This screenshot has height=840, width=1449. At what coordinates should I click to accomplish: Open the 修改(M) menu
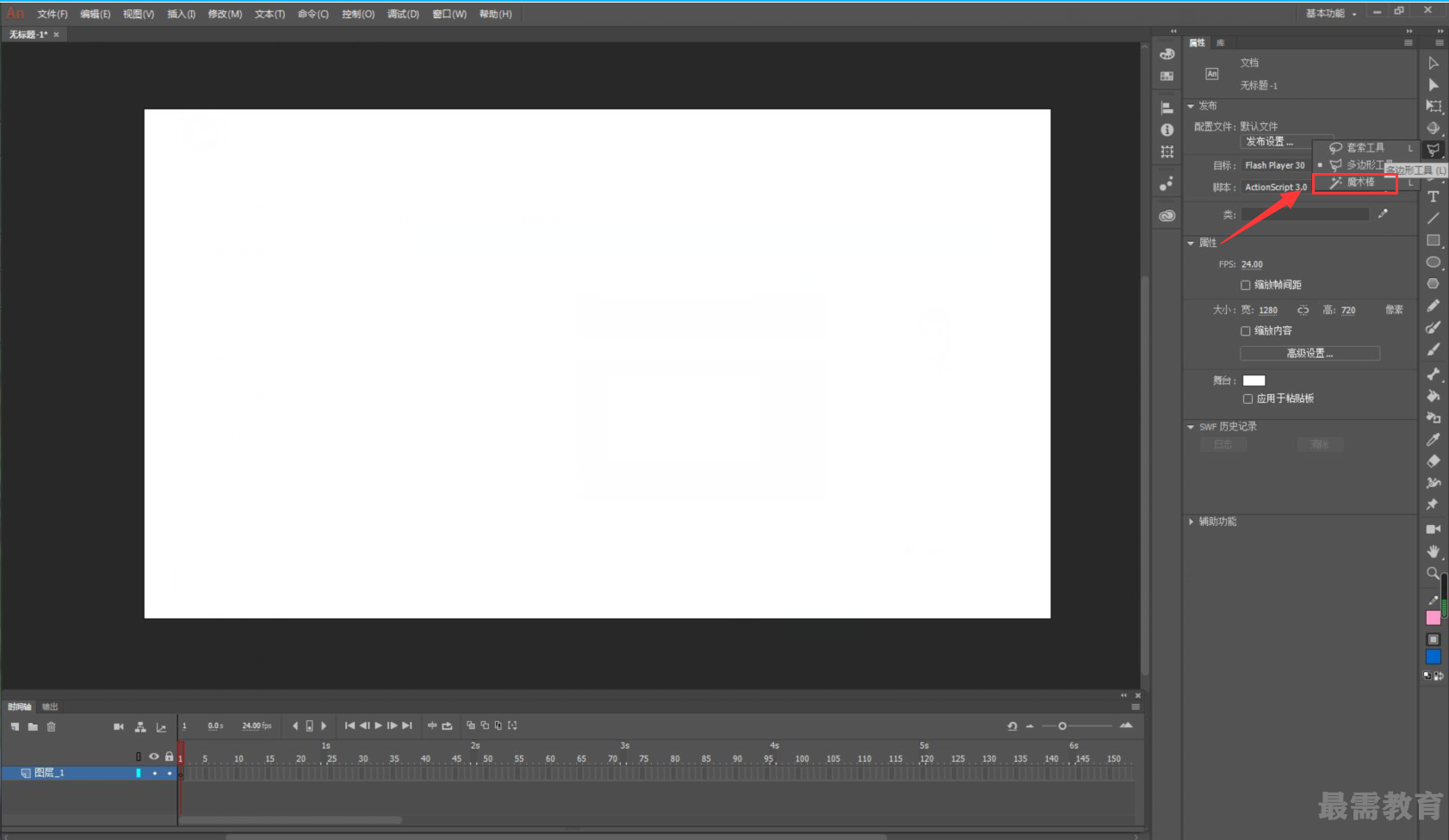pos(225,14)
